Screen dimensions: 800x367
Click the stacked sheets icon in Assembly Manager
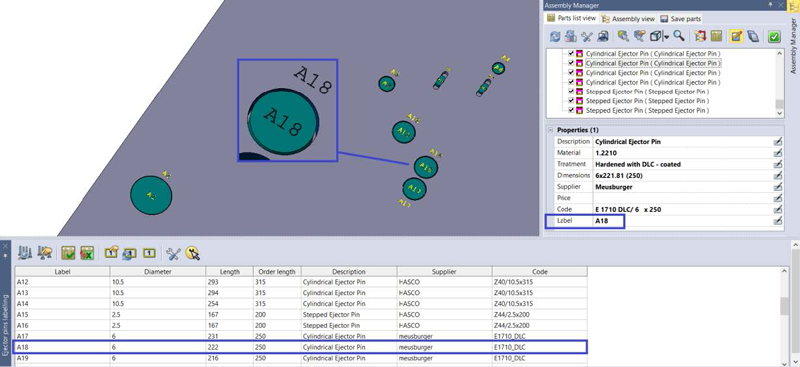[x=753, y=36]
